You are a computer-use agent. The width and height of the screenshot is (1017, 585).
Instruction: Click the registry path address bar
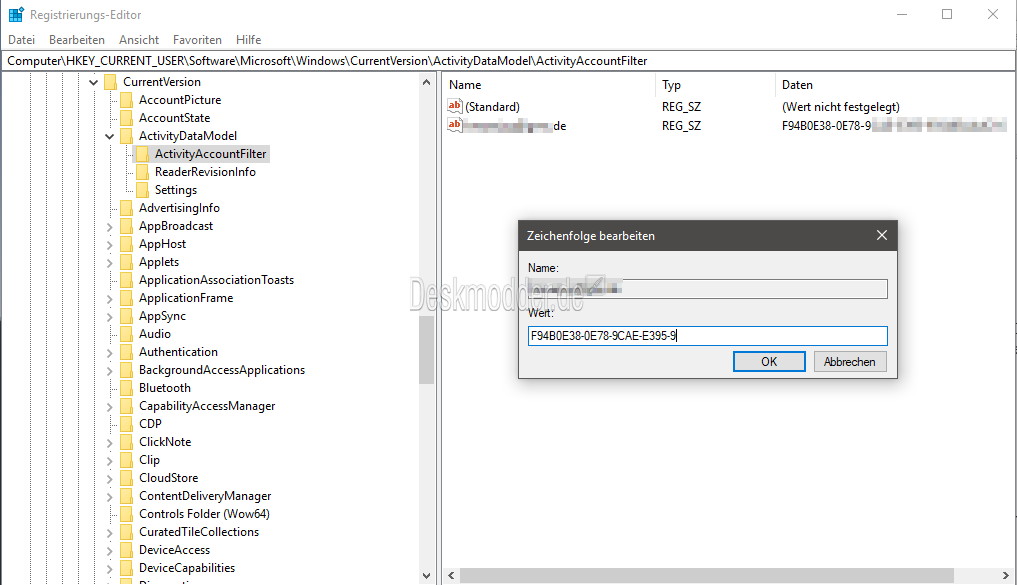(508, 61)
